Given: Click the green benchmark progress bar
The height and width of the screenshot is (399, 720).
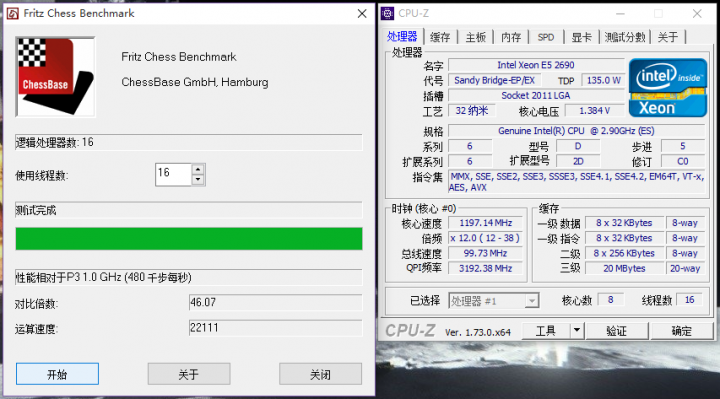Looking at the screenshot, I should [x=189, y=239].
